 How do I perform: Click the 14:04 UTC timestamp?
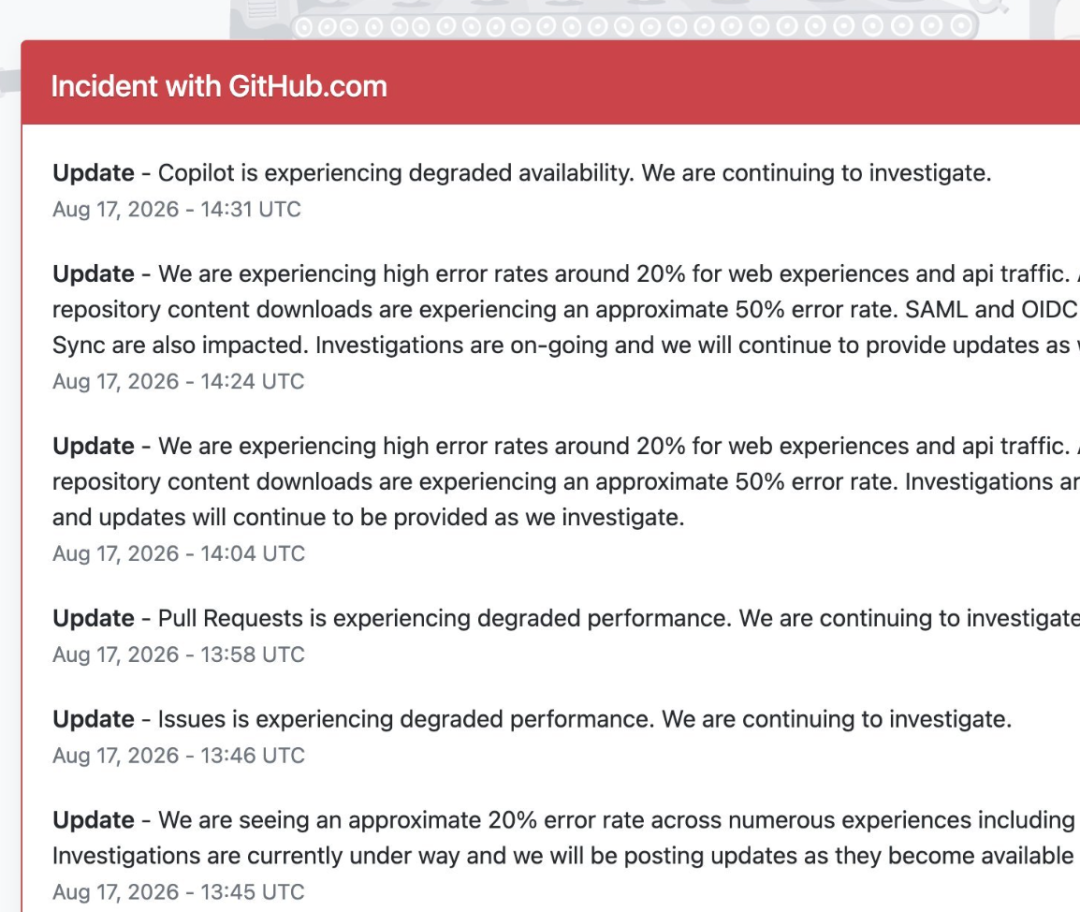click(x=178, y=554)
